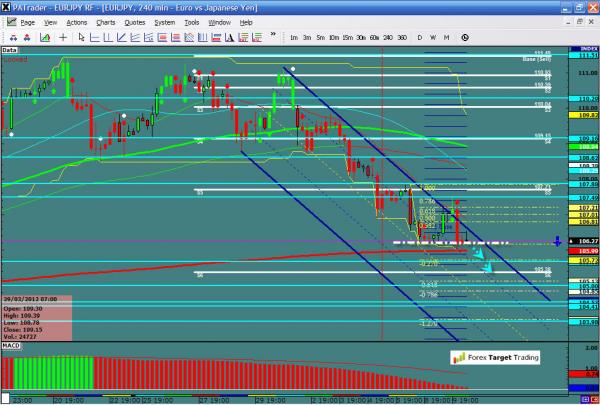Open the Quotes dropdown menu
The image size is (600, 405).
point(135,21)
